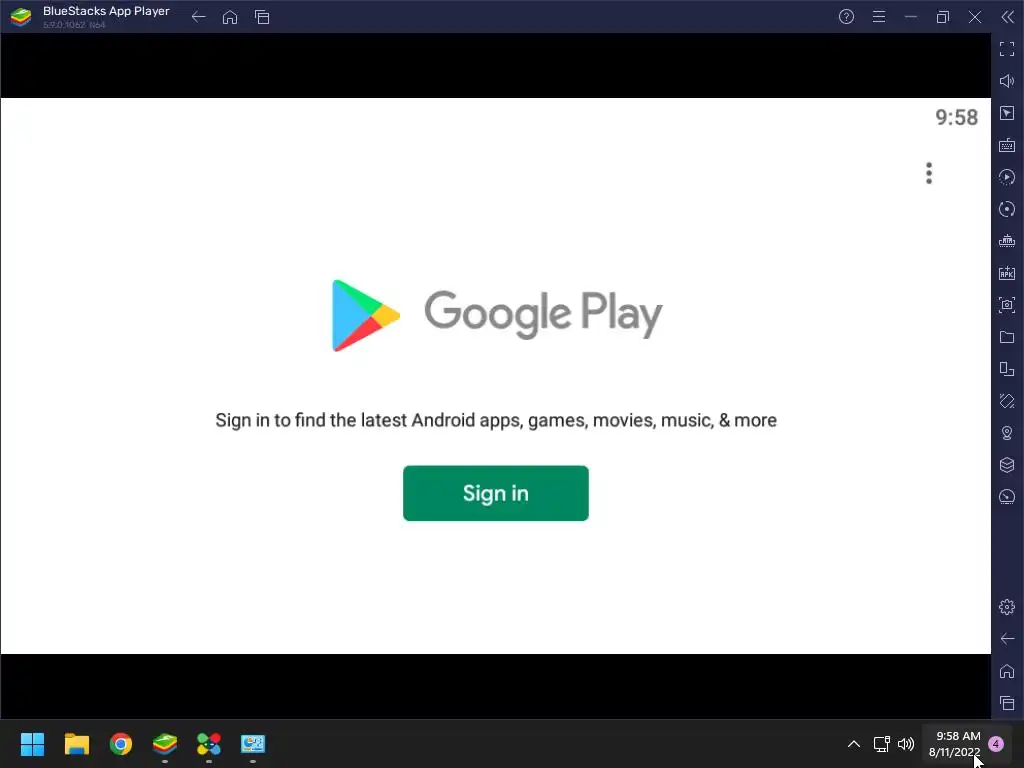The image size is (1024, 768).
Task: Open the Windows Start menu
Action: coord(32,744)
